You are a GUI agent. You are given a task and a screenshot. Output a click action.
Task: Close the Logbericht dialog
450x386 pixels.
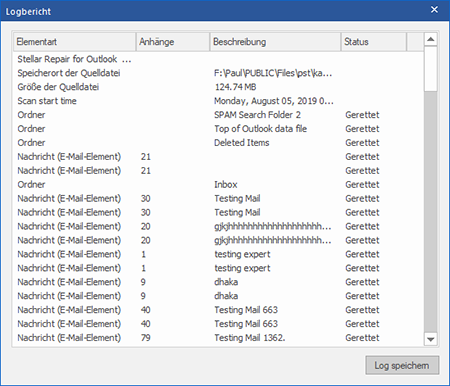pyautogui.click(x=434, y=10)
